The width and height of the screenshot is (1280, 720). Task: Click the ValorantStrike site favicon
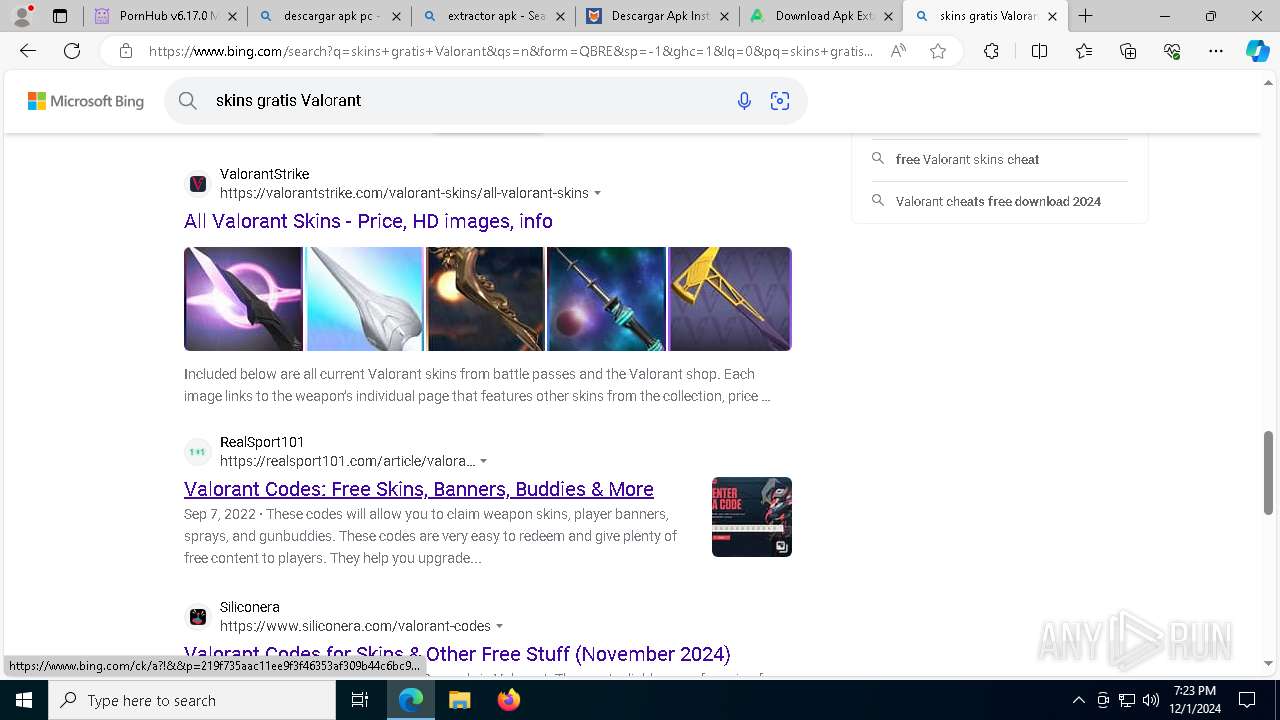coord(198,184)
